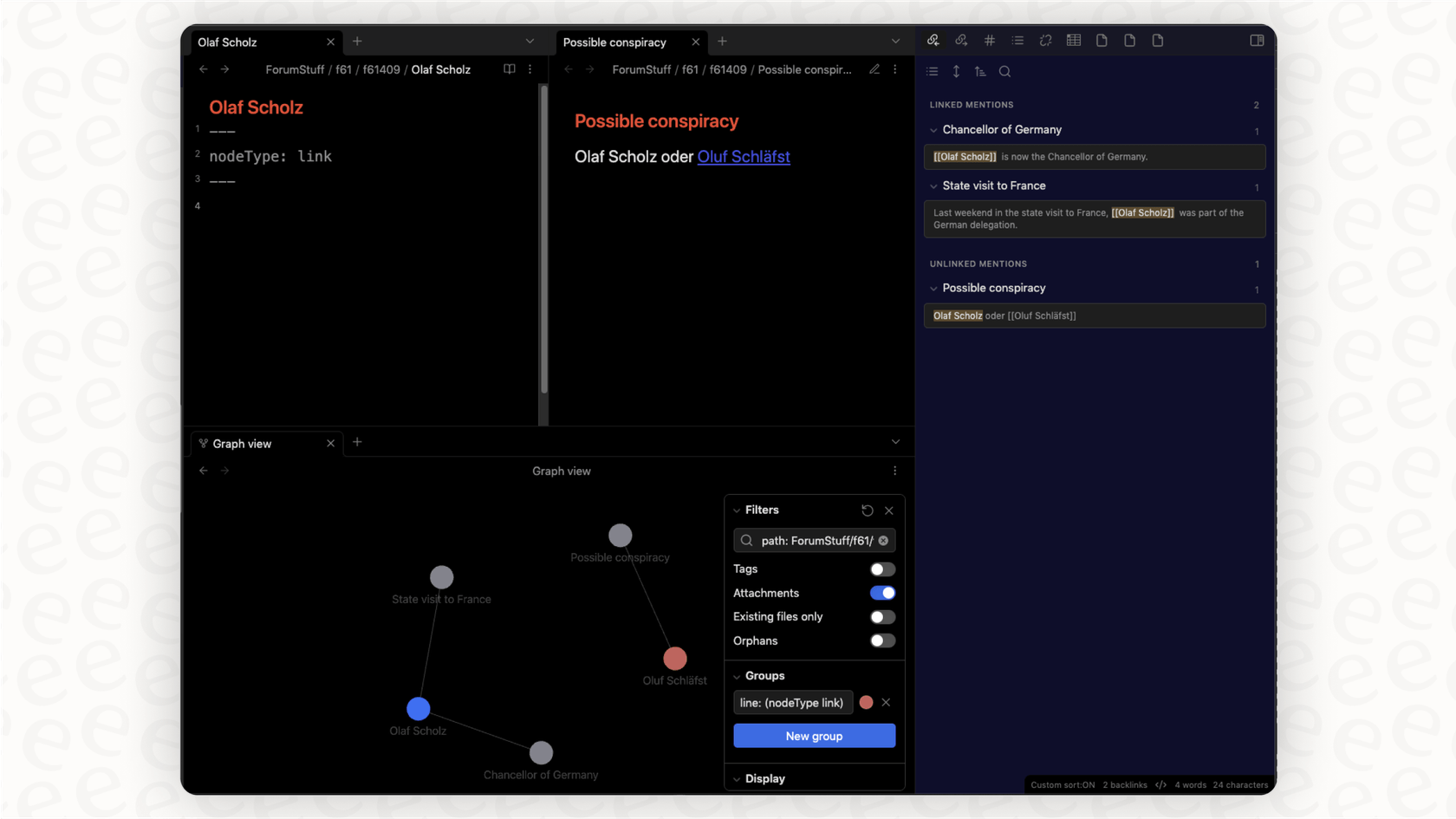This screenshot has width=1456, height=819.
Task: Toggle the right sidebar panel icon
Action: (x=1257, y=40)
